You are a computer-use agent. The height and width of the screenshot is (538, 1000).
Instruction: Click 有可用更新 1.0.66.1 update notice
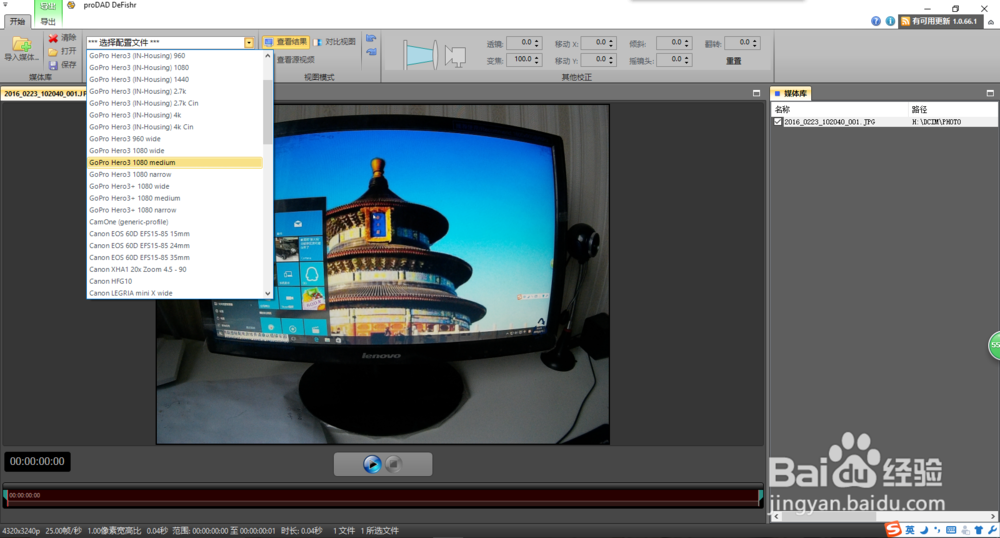939,21
